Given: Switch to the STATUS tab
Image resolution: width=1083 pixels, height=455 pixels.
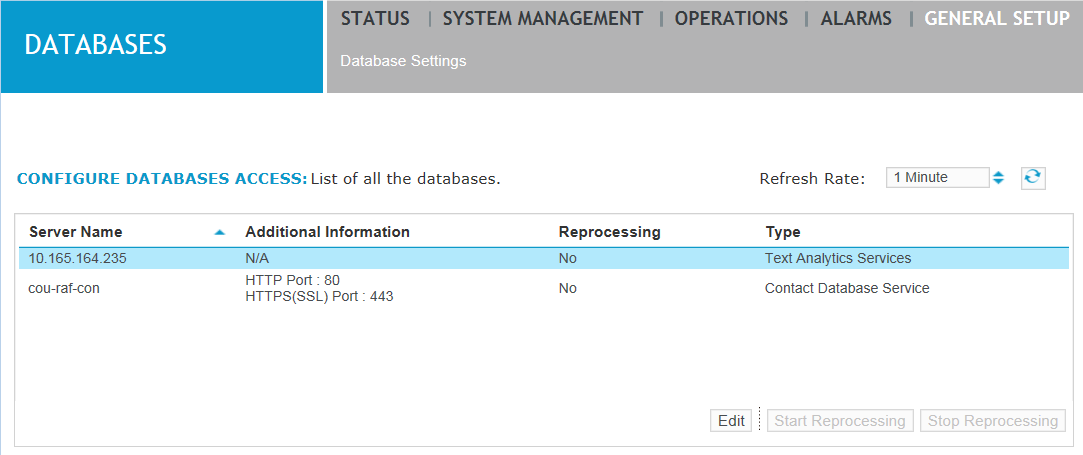Looking at the screenshot, I should click(x=375, y=19).
